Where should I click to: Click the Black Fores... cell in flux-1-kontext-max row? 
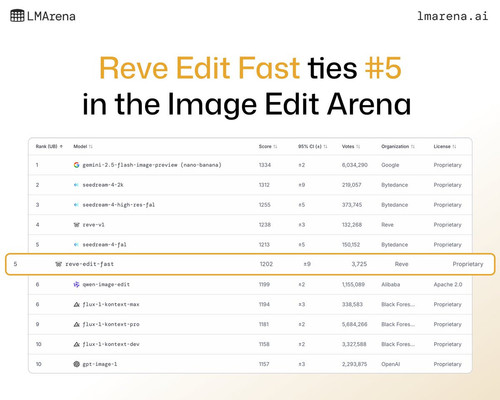398,304
